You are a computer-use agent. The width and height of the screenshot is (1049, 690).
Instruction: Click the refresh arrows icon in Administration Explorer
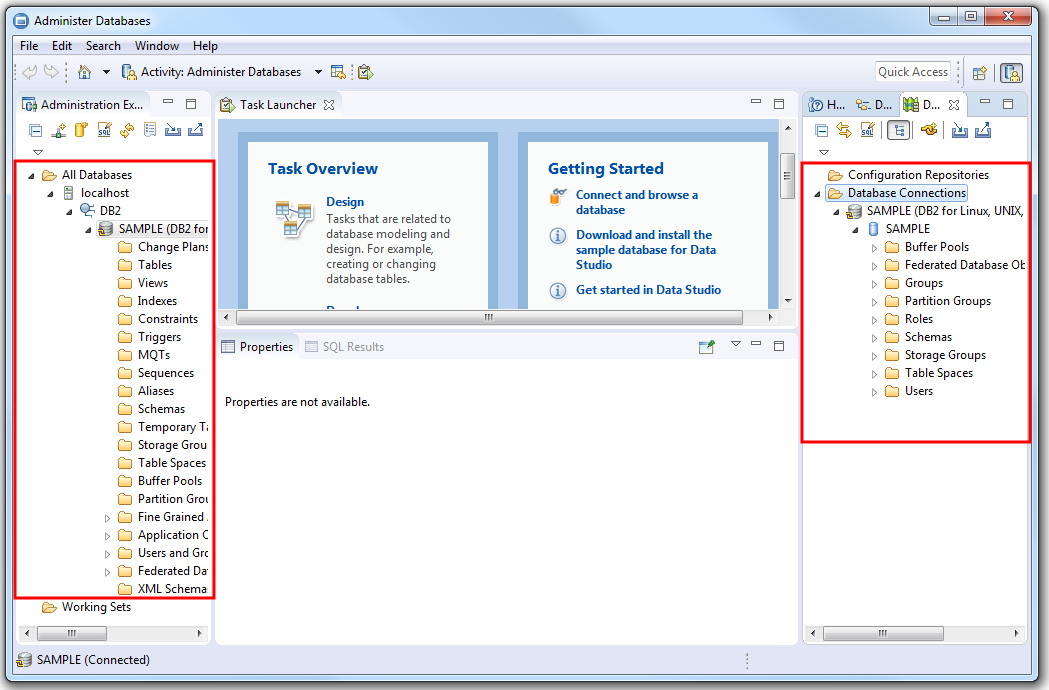[127, 130]
